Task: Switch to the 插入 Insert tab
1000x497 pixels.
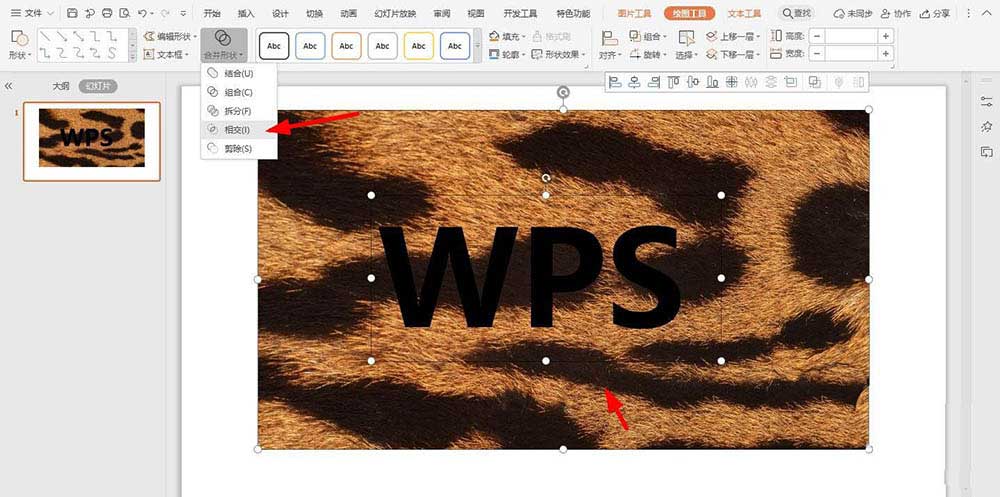Action: (x=246, y=13)
